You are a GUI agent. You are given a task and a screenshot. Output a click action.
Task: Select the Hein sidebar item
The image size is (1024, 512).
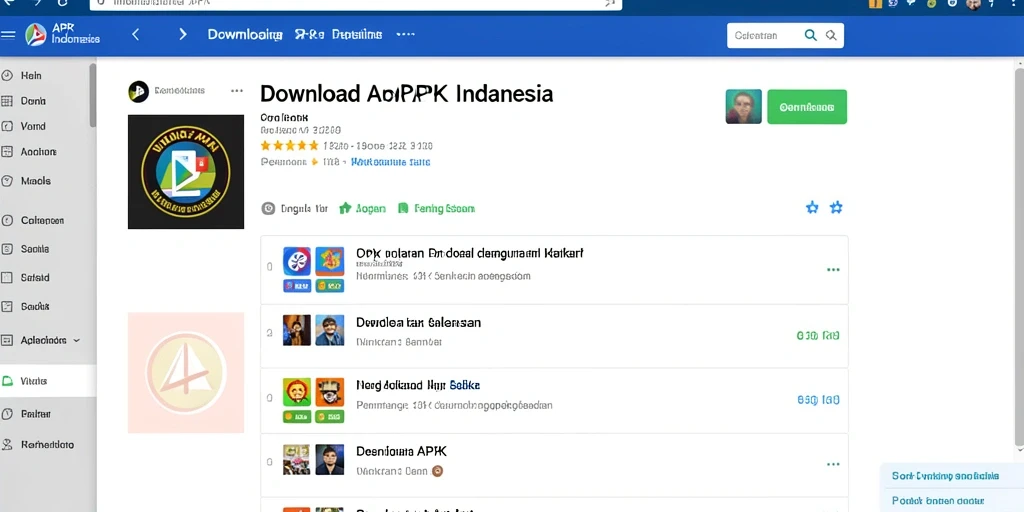coord(31,76)
